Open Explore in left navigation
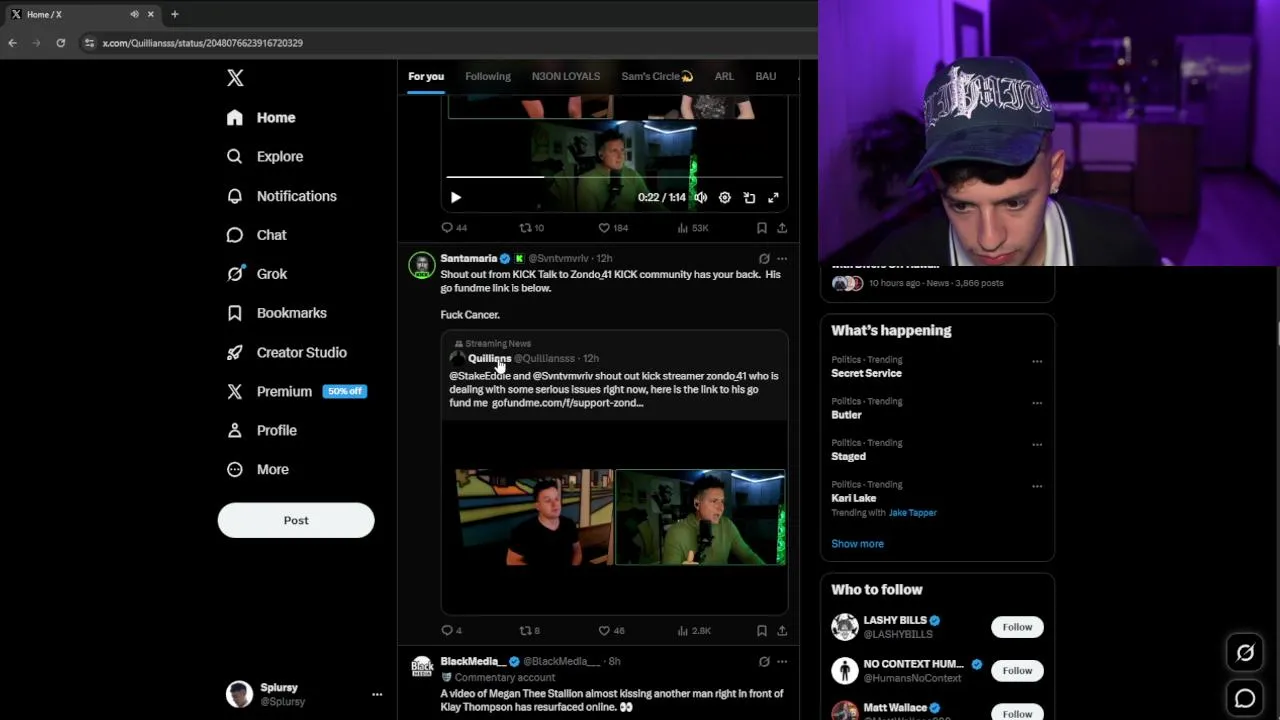Screen dimensions: 1280x720 265,156
